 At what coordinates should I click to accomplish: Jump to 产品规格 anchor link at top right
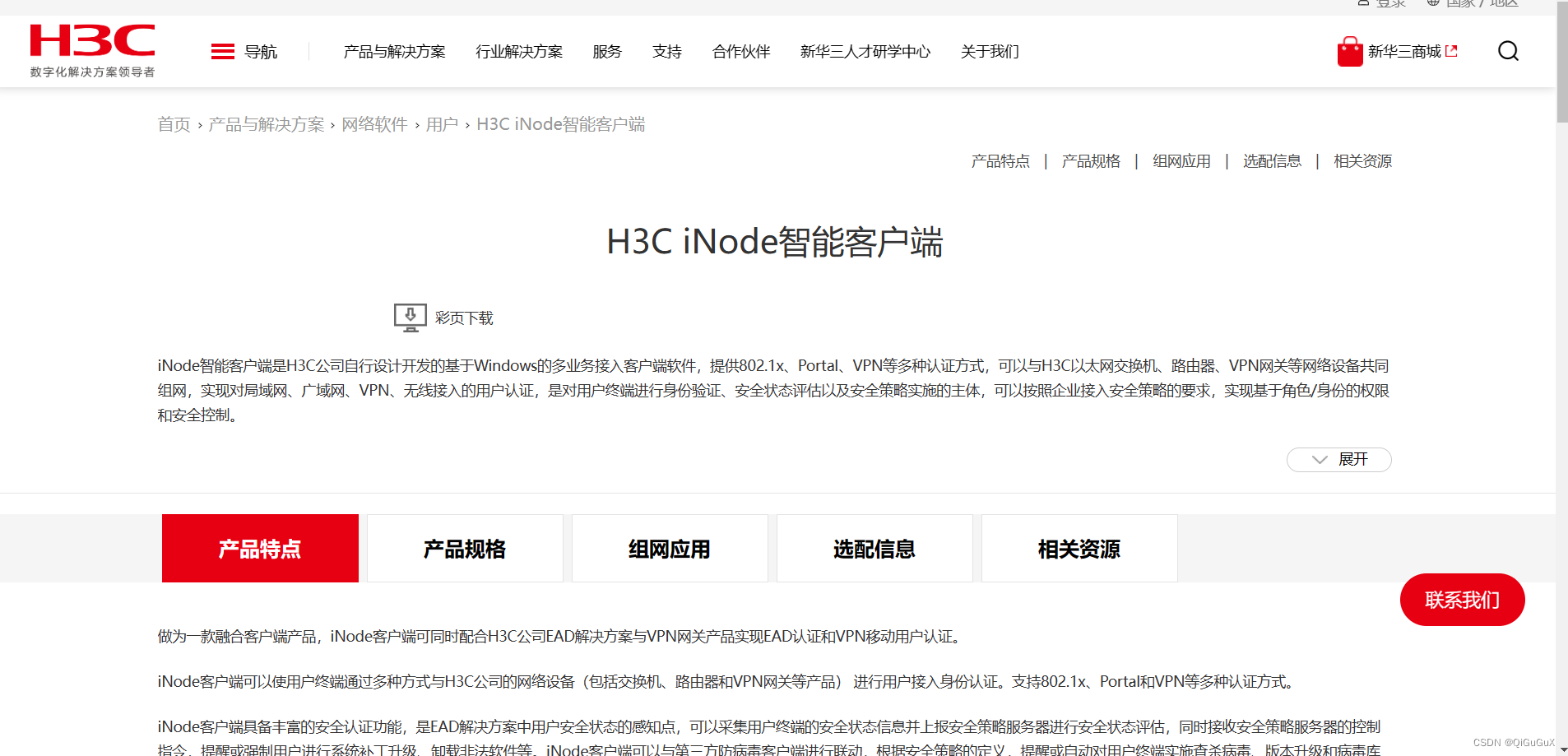(1091, 161)
